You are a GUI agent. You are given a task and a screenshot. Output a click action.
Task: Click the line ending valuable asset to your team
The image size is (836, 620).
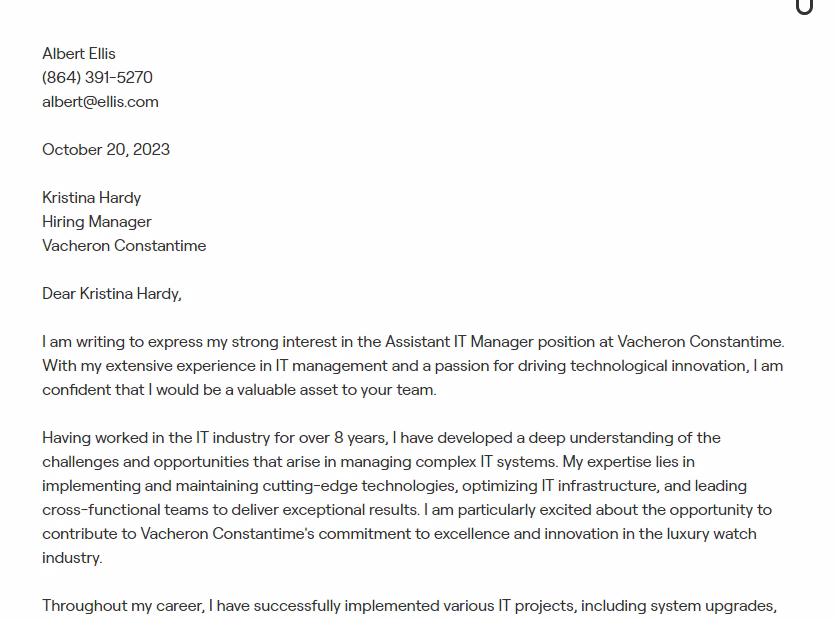click(239, 390)
